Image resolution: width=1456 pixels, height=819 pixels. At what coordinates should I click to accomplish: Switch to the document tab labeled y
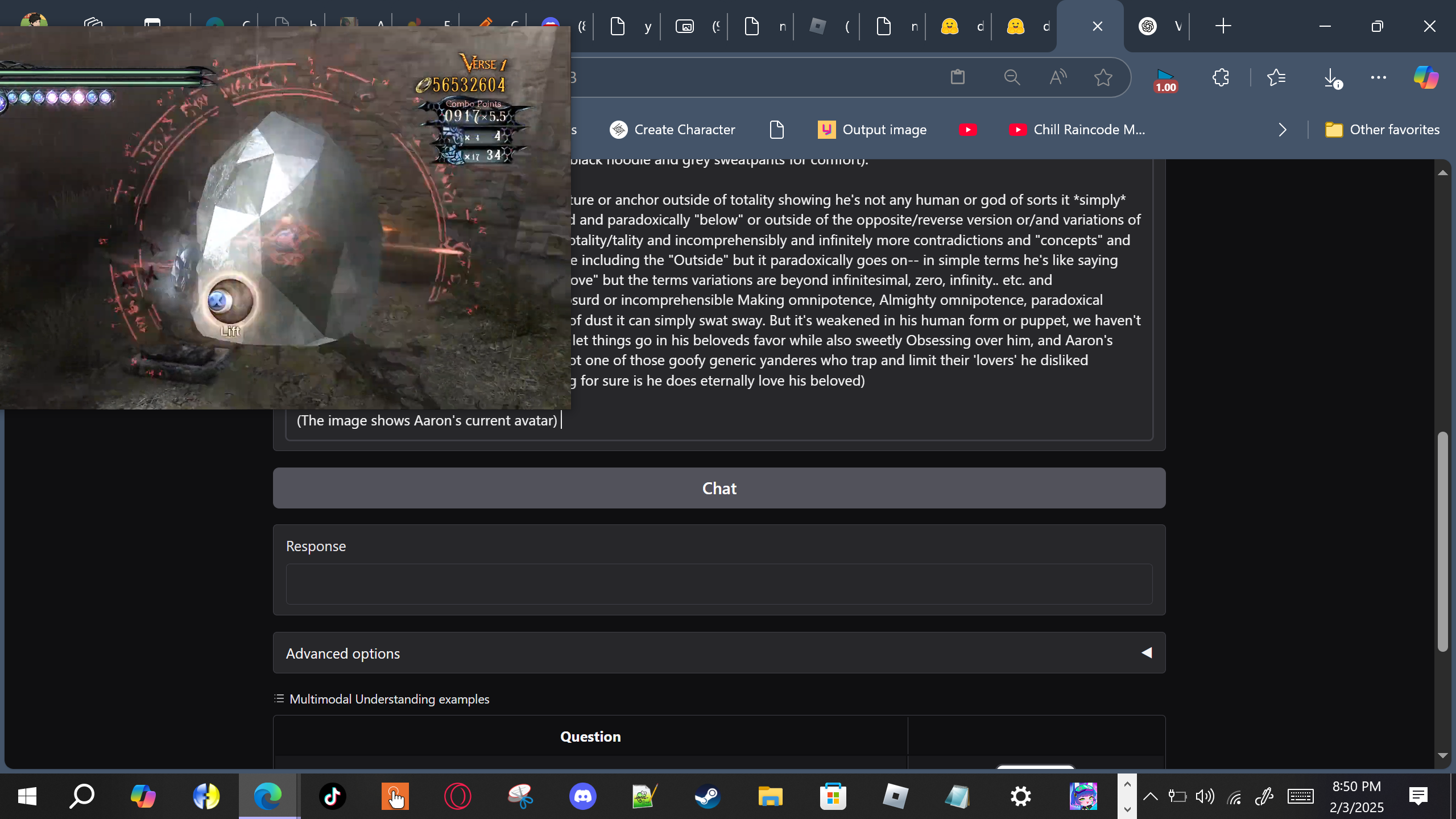pyautogui.click(x=630, y=26)
